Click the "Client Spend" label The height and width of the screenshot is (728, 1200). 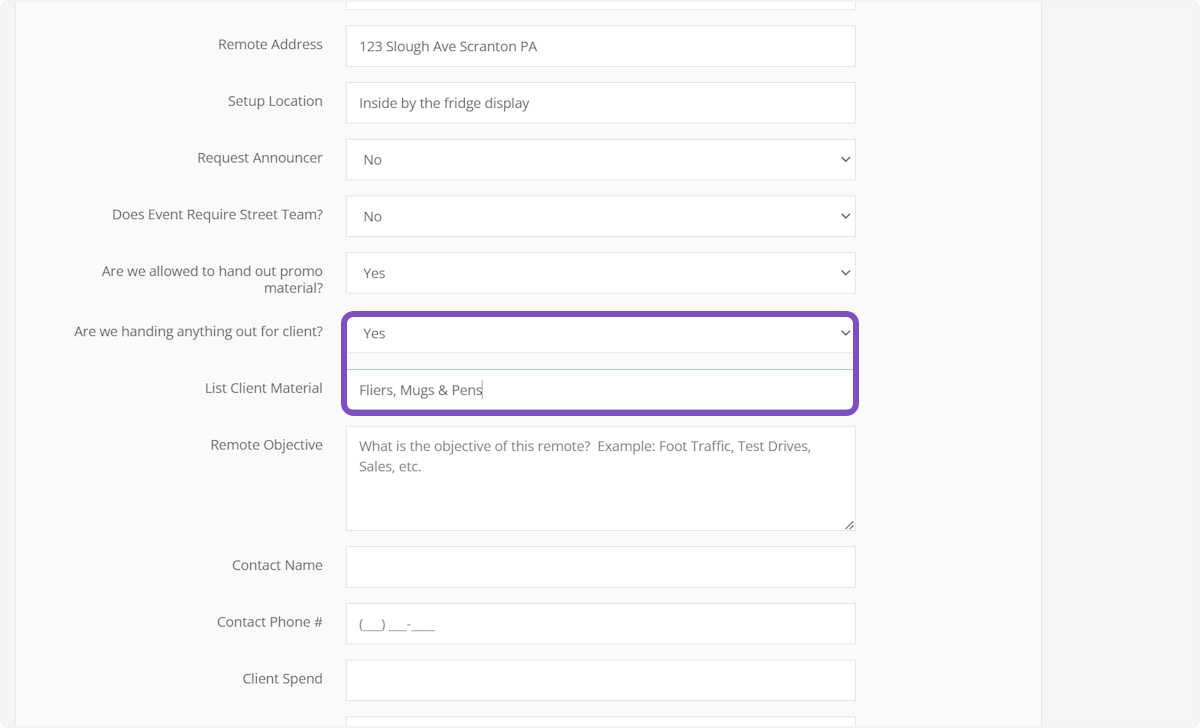282,678
